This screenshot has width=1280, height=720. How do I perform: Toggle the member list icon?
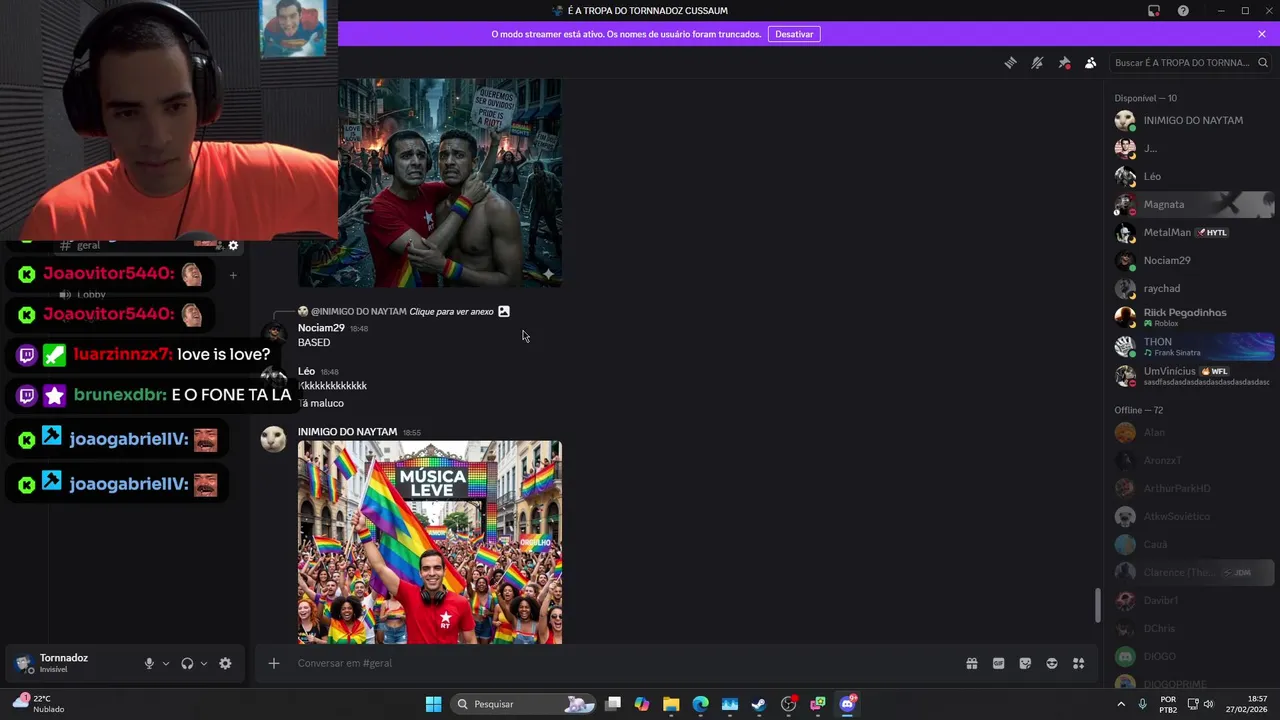click(1091, 63)
